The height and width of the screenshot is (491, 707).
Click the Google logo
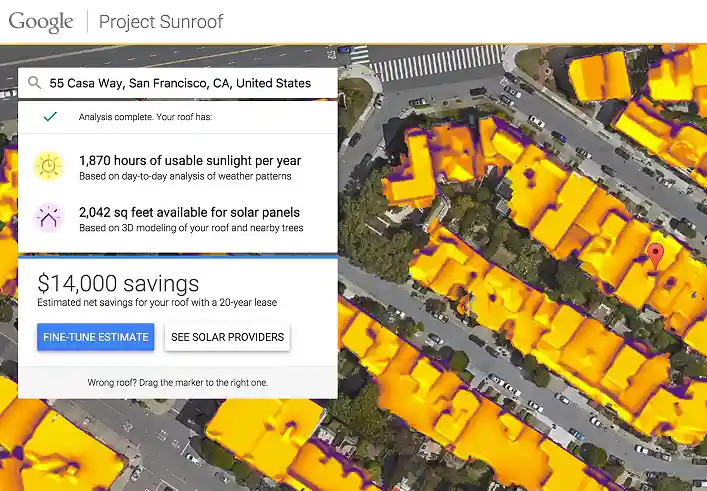click(41, 22)
